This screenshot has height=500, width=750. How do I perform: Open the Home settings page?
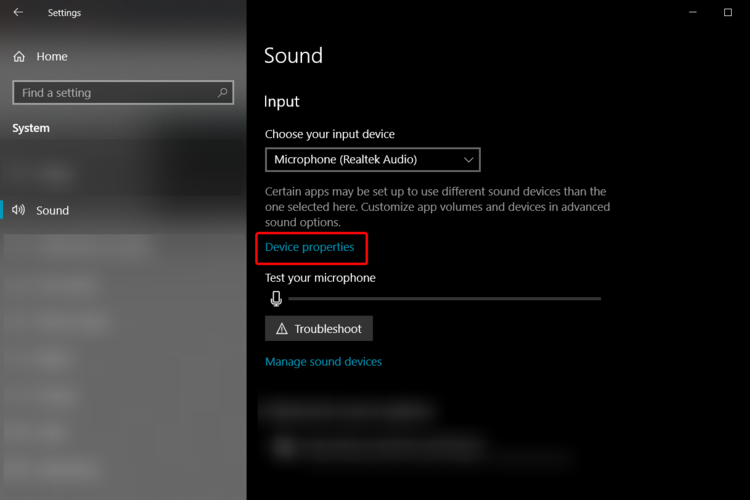[52, 57]
